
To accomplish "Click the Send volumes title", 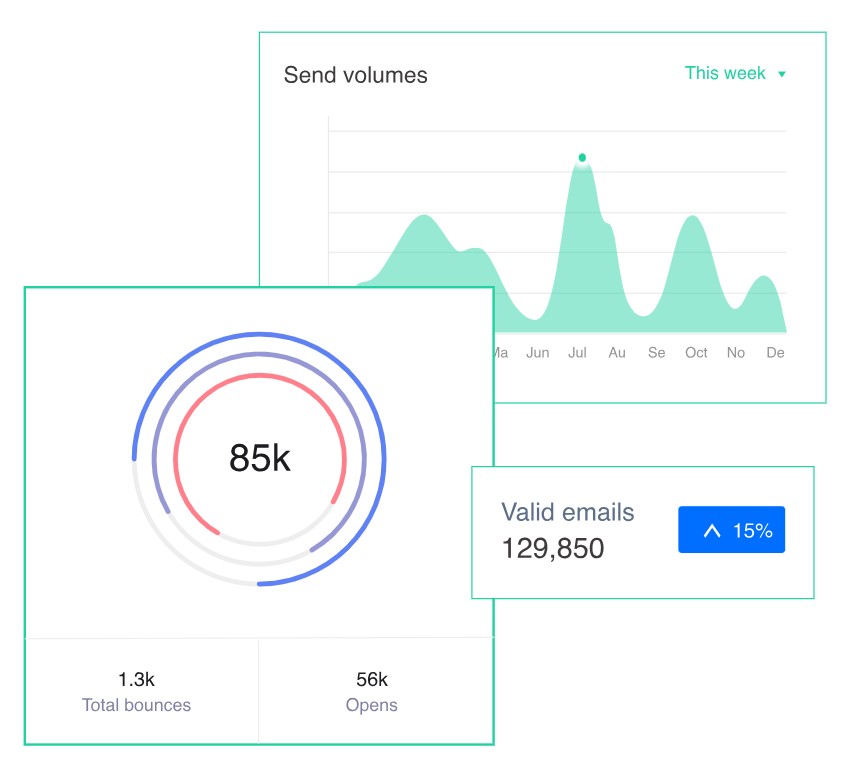I will pyautogui.click(x=355, y=75).
